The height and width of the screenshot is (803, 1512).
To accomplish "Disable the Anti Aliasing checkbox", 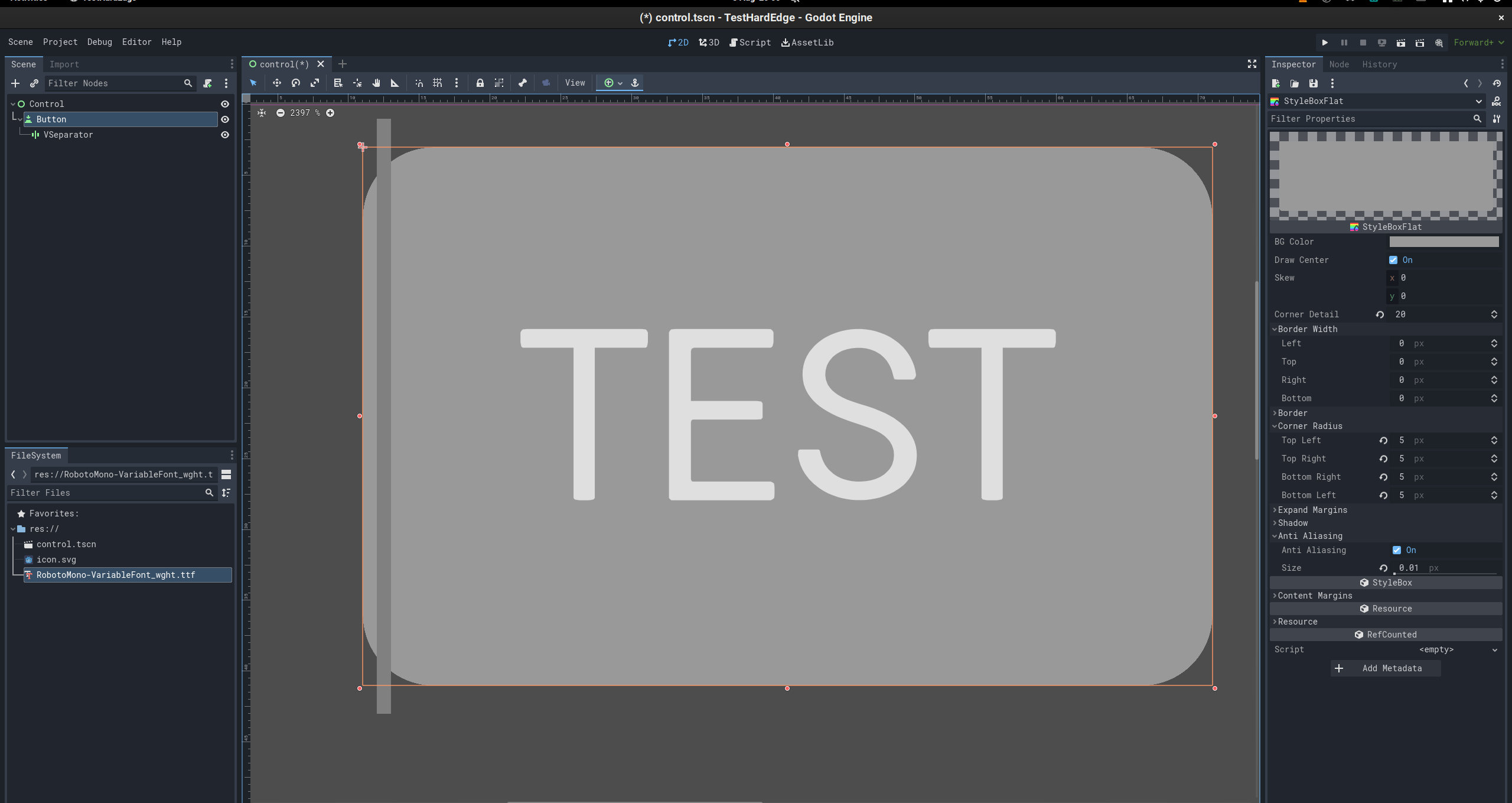I will (1397, 550).
